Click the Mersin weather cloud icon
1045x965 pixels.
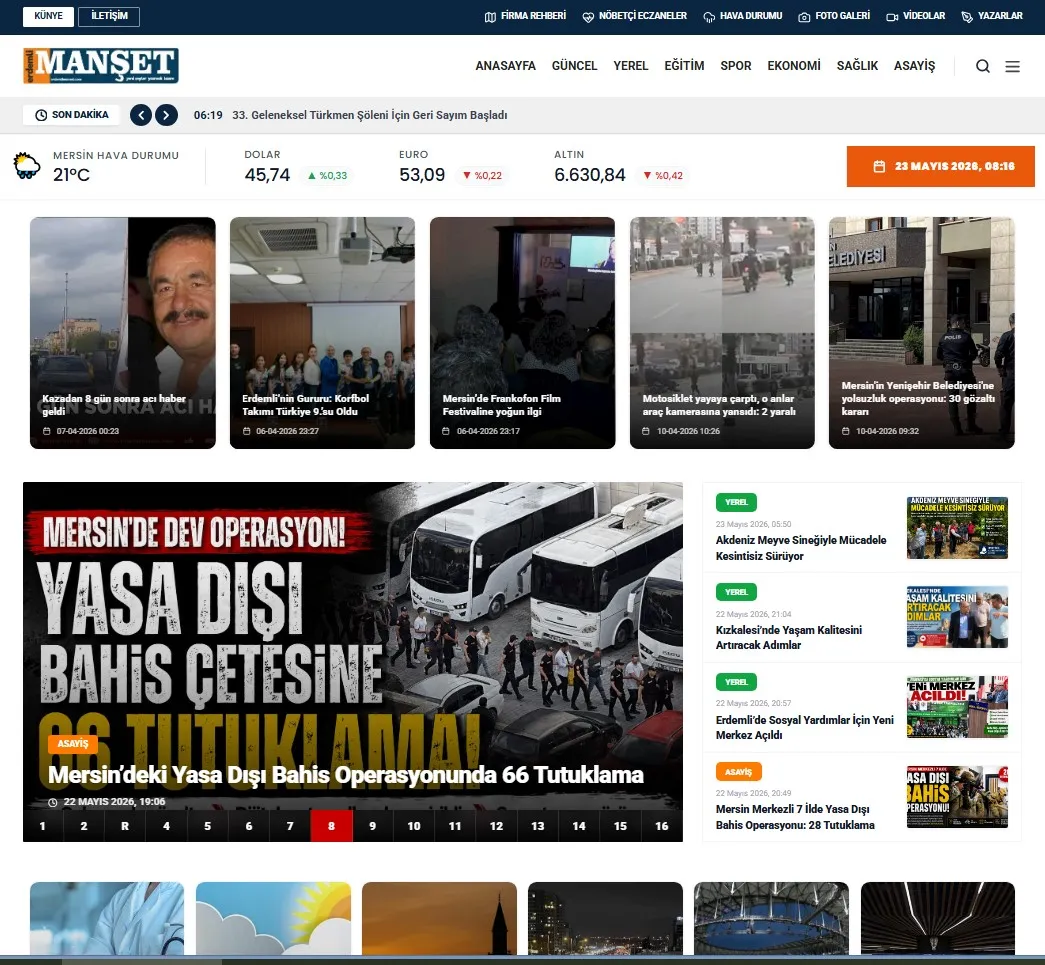[27, 166]
